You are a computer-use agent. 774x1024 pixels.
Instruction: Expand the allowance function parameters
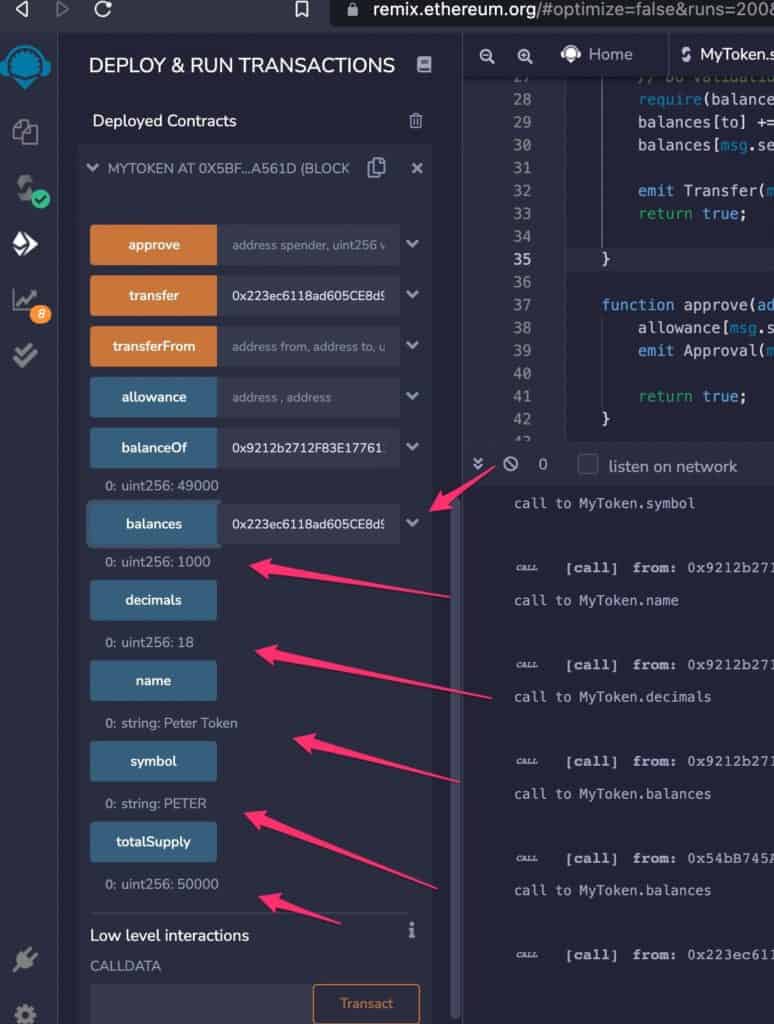pos(412,396)
